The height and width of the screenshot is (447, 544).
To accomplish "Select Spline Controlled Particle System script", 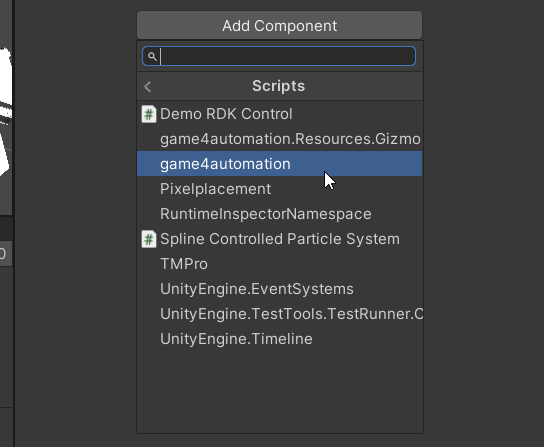I will pos(280,239).
